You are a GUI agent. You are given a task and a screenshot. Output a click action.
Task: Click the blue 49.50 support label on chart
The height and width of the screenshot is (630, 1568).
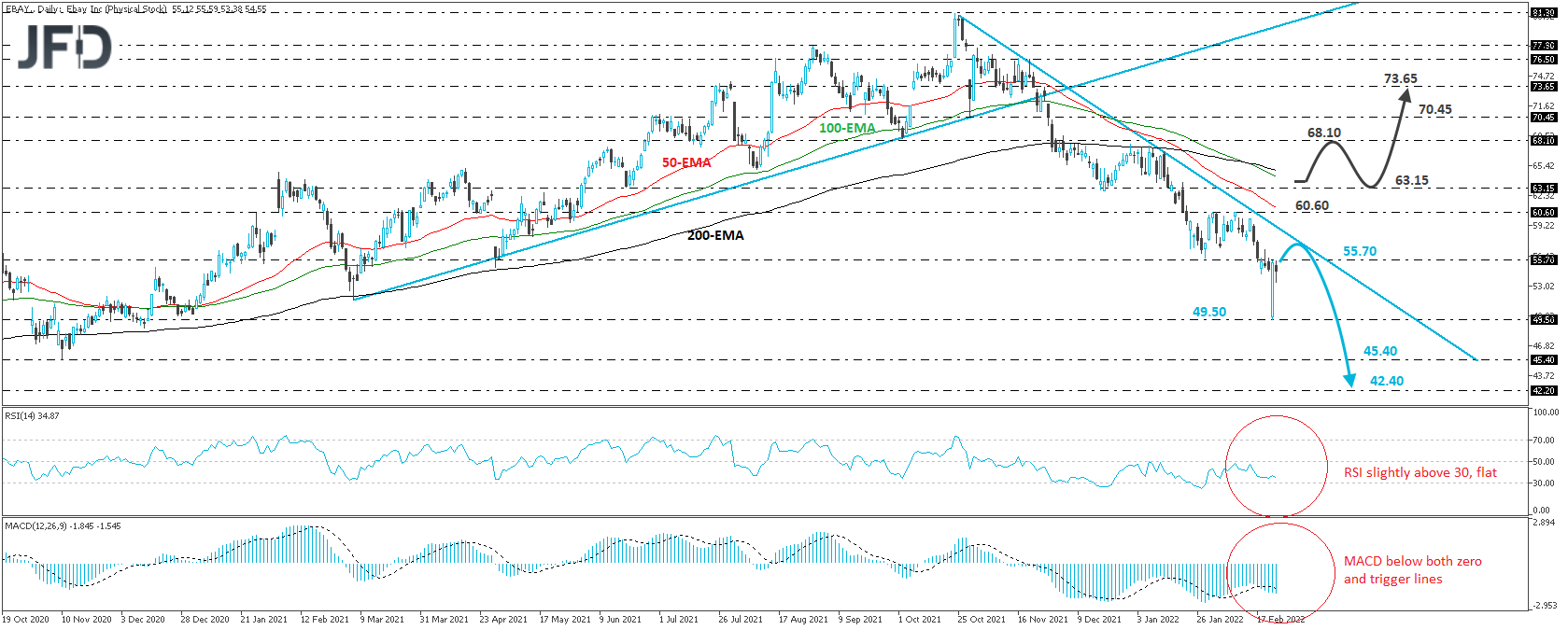coord(1209,312)
